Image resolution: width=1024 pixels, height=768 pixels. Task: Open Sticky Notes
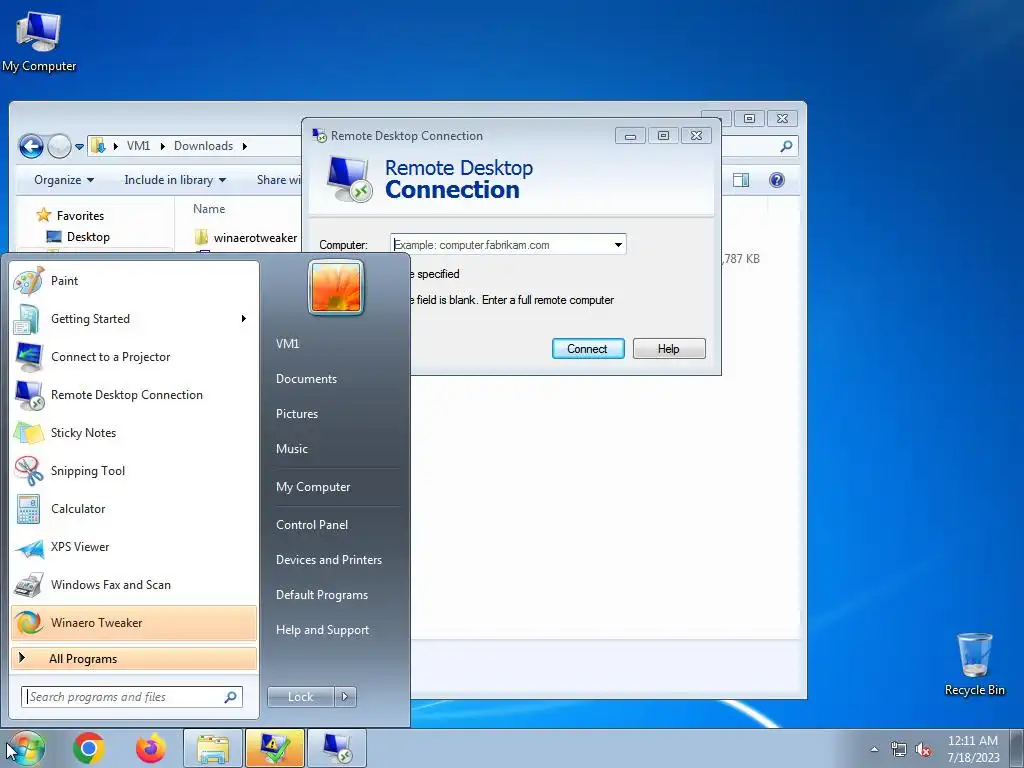[134, 432]
